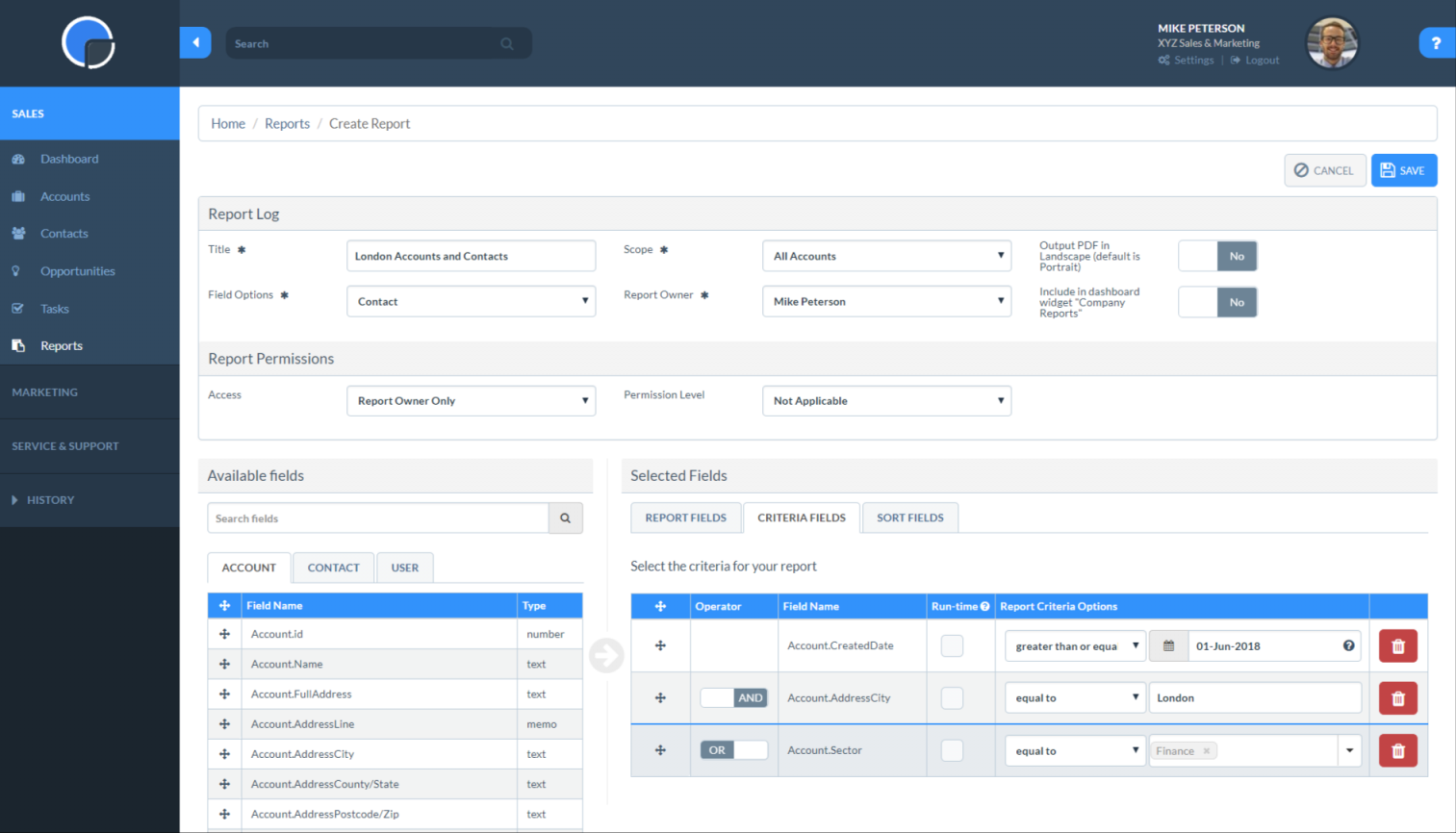Screen dimensions: 1456x833
Task: Delete the Account.Sector criteria row
Action: pos(1398,750)
